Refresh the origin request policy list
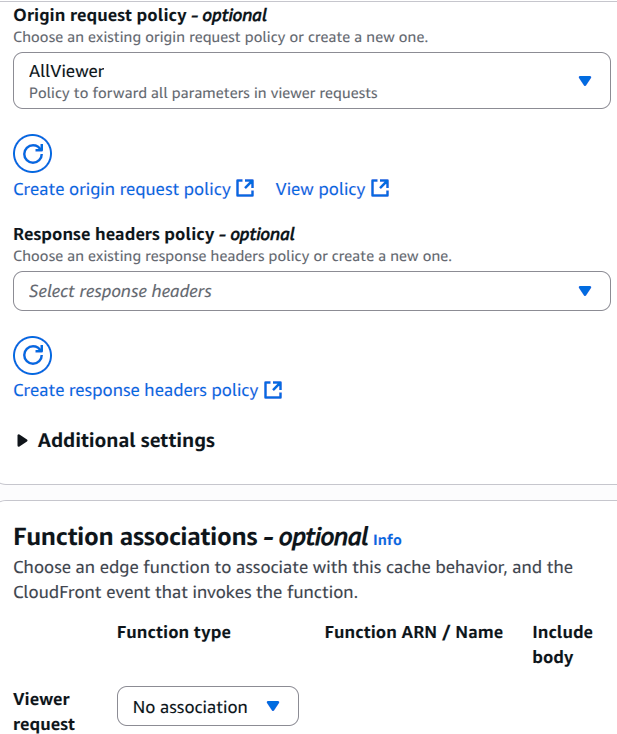617x734 pixels. [32, 153]
